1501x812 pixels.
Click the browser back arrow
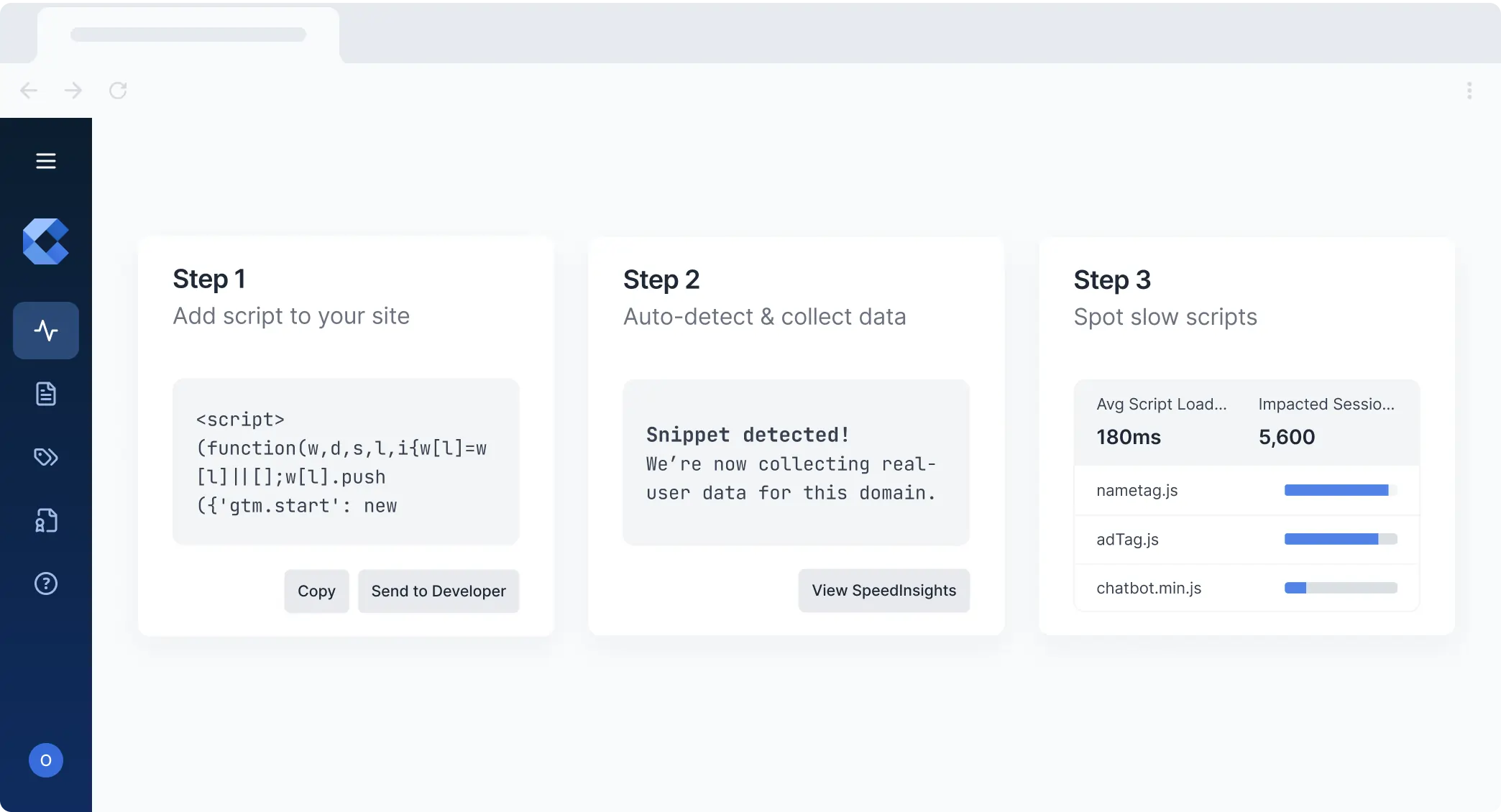[29, 91]
